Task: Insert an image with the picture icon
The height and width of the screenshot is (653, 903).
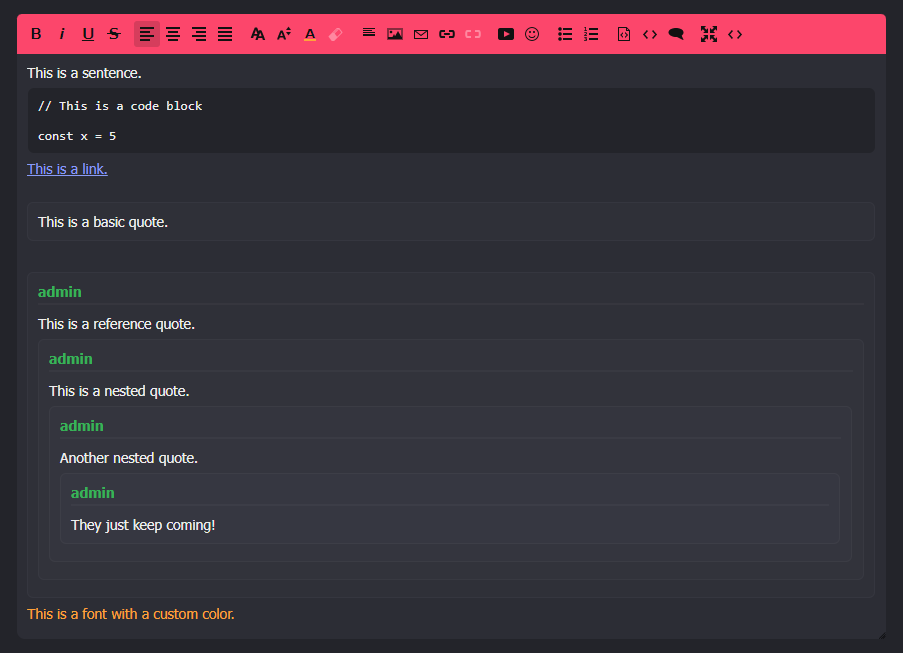Action: click(395, 34)
